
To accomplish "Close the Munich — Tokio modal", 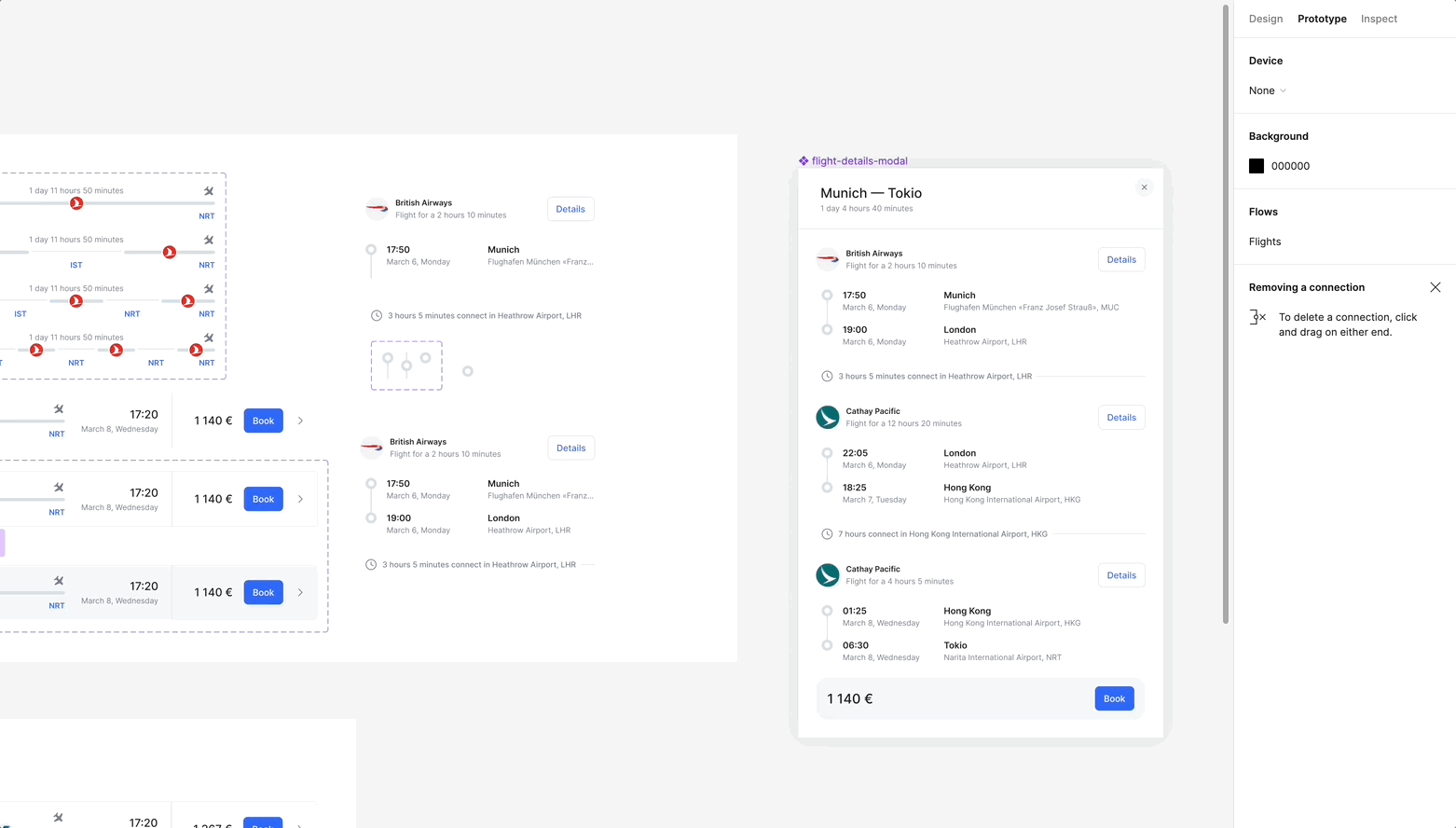I will (1145, 187).
